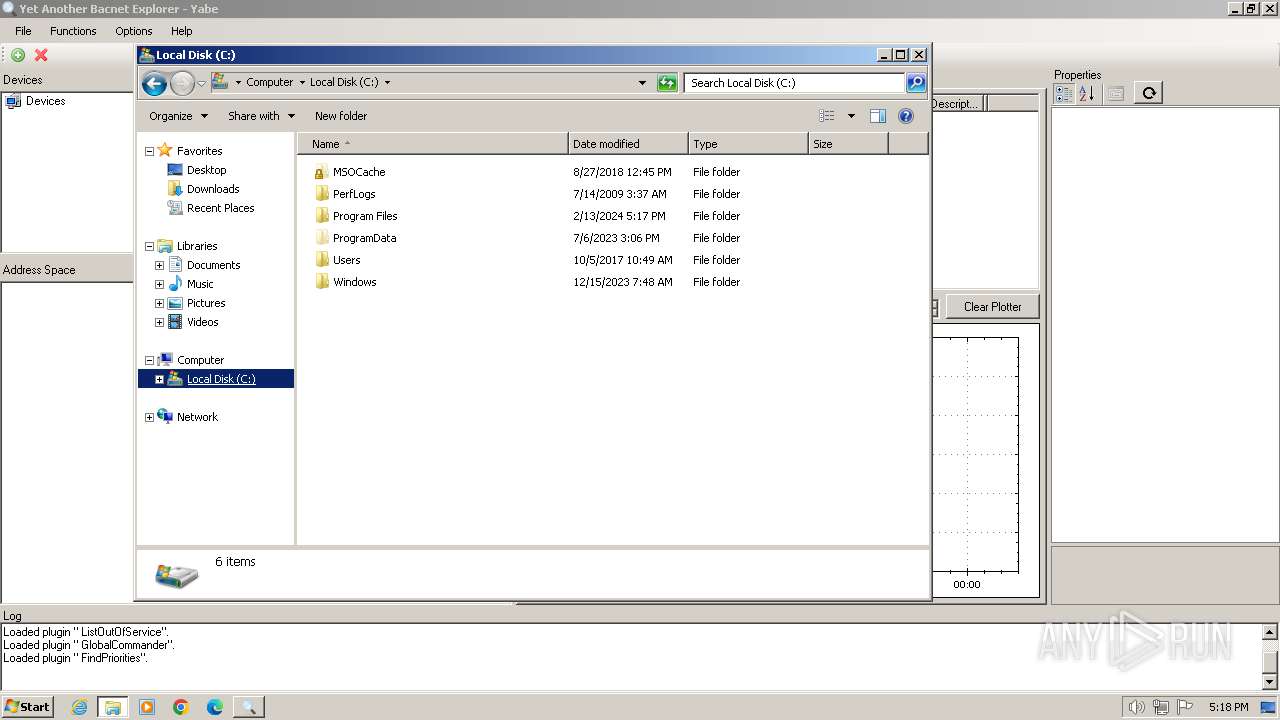1280x720 pixels.
Task: Click the Change your view icon
Action: pyautogui.click(x=827, y=116)
